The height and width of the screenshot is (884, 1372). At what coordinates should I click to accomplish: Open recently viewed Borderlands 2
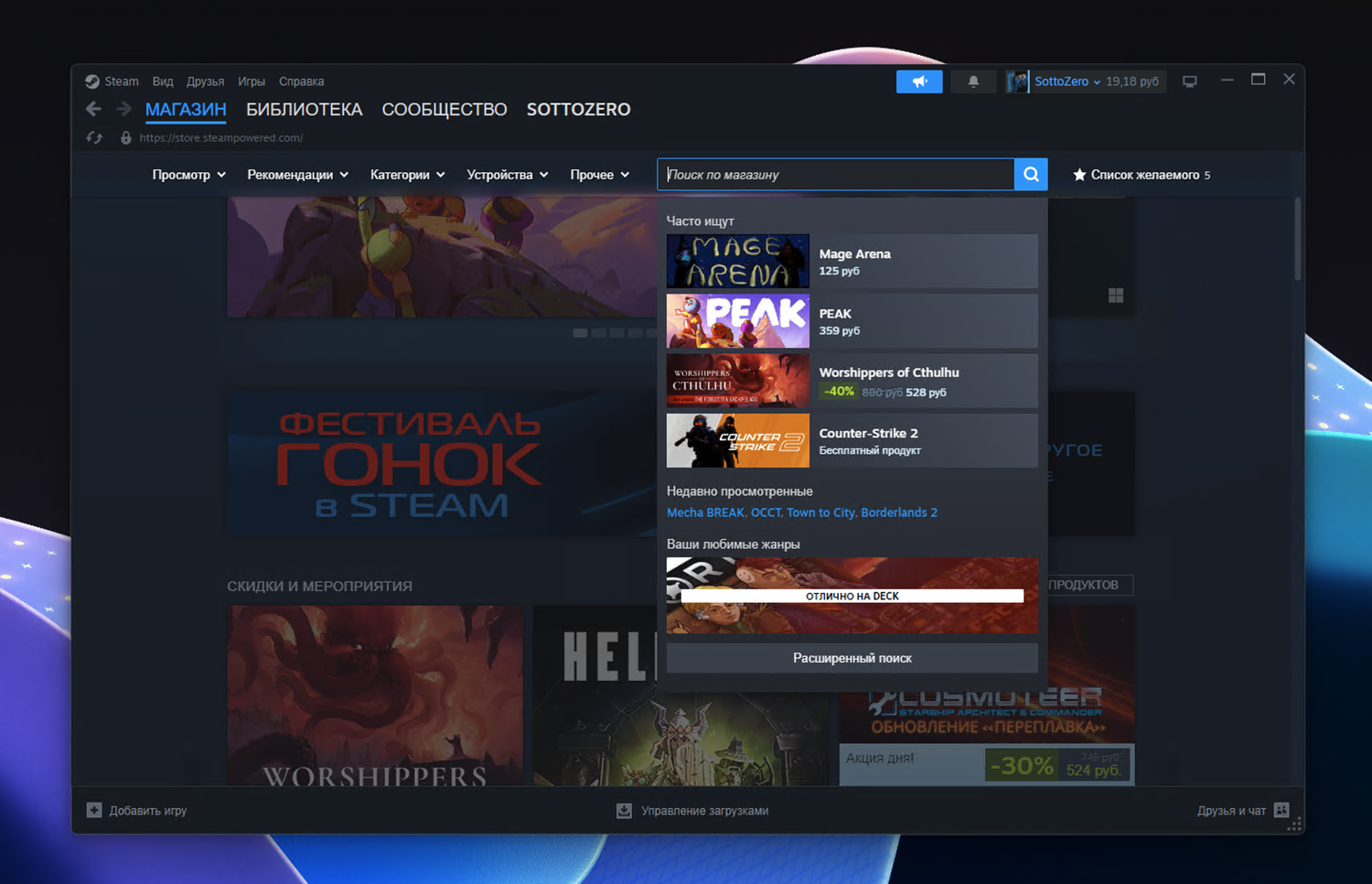point(899,512)
